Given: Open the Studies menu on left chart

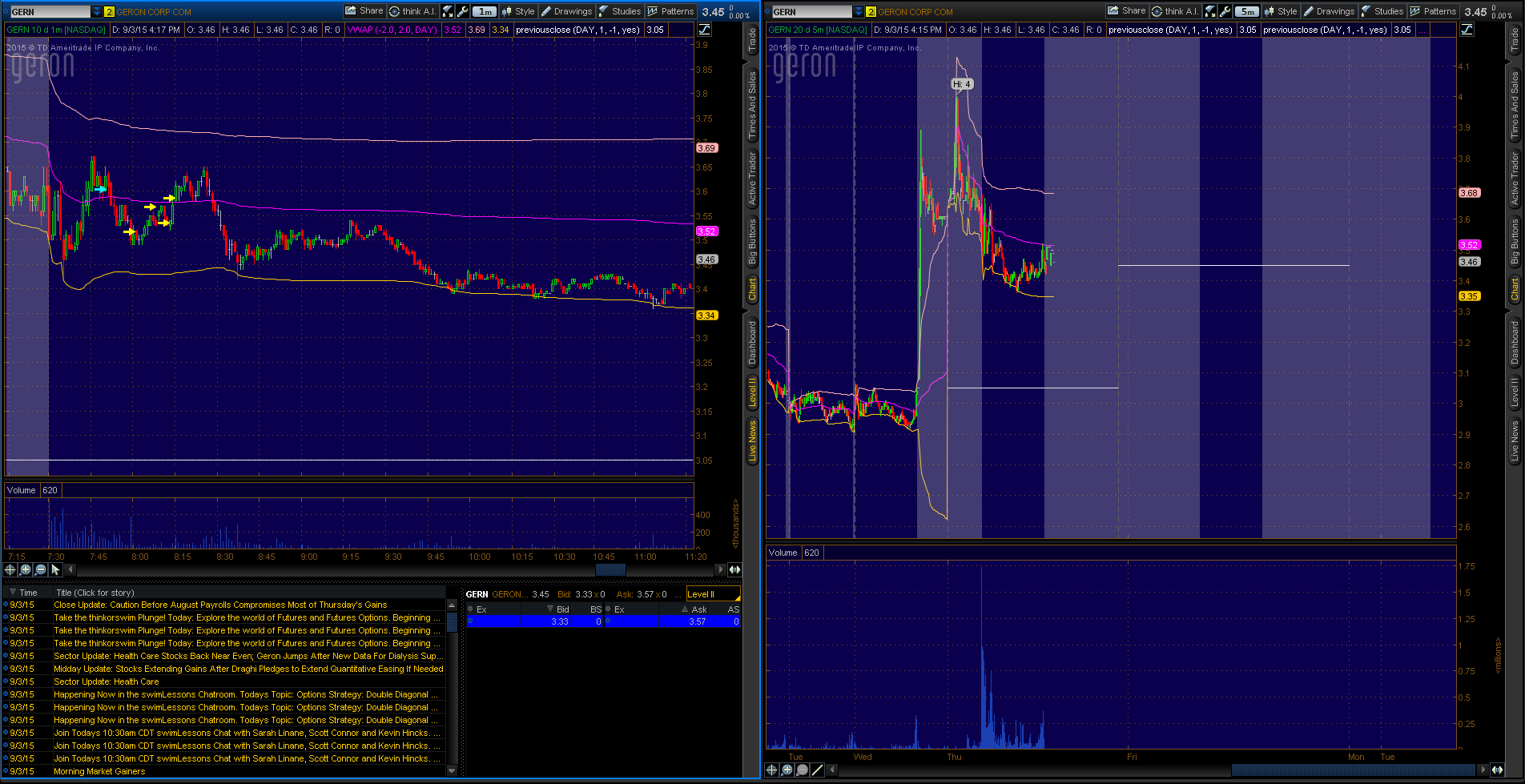Looking at the screenshot, I should (620, 11).
